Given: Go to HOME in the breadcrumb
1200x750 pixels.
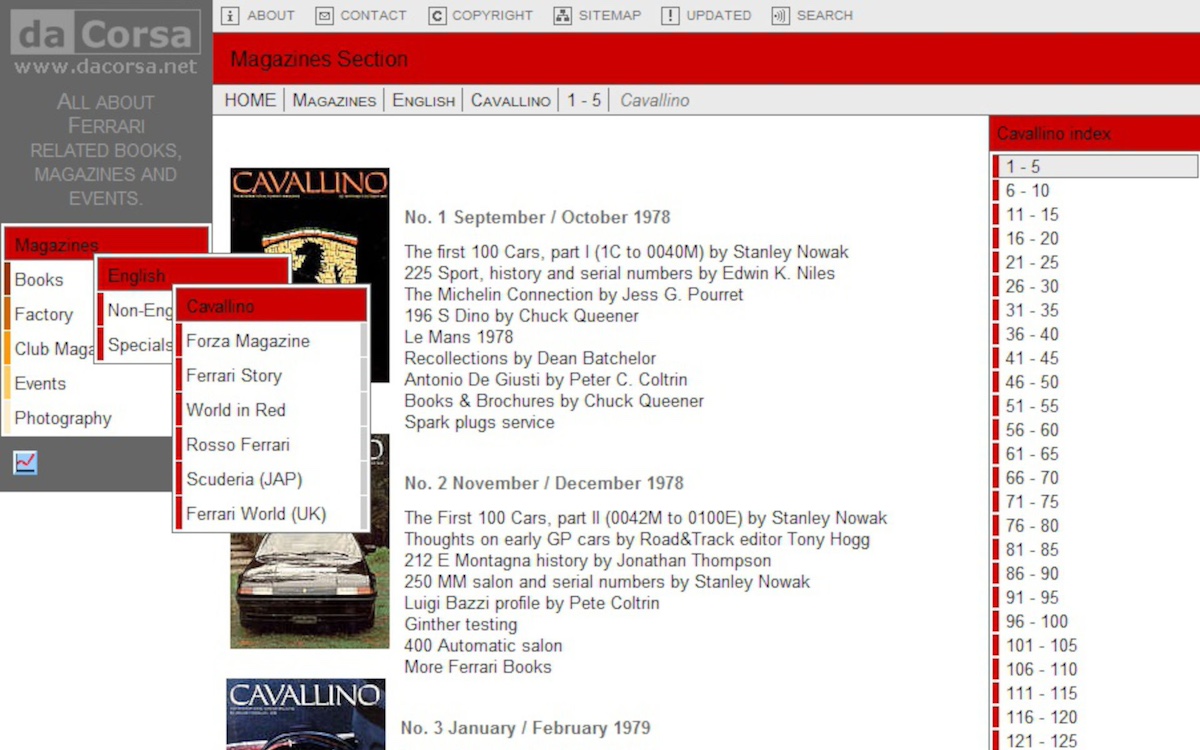Looking at the screenshot, I should (250, 100).
